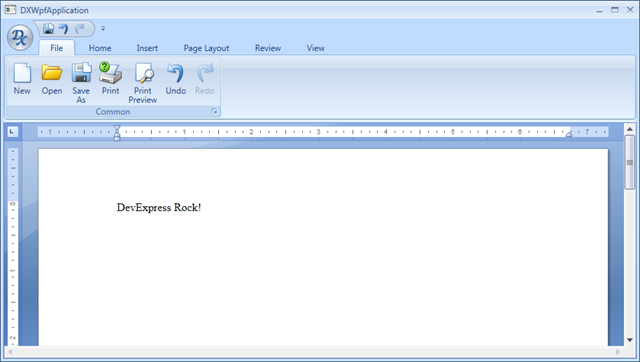Click the right indent marker on ruler
The image size is (640, 362).
coord(569,134)
